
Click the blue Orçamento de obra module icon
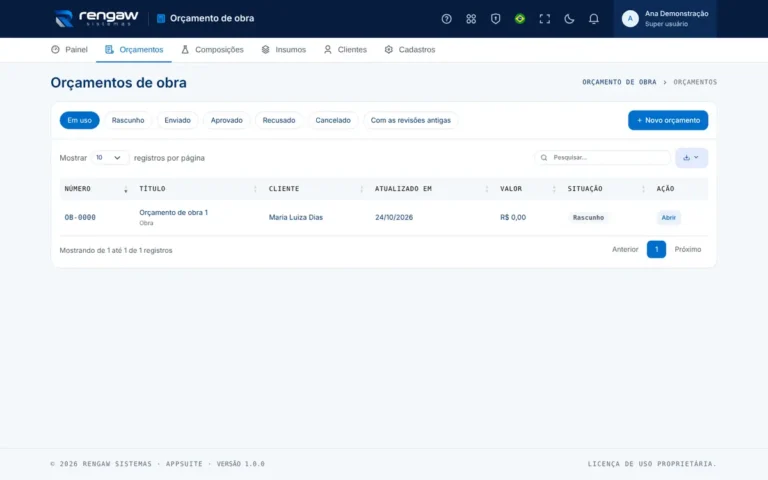(x=161, y=19)
